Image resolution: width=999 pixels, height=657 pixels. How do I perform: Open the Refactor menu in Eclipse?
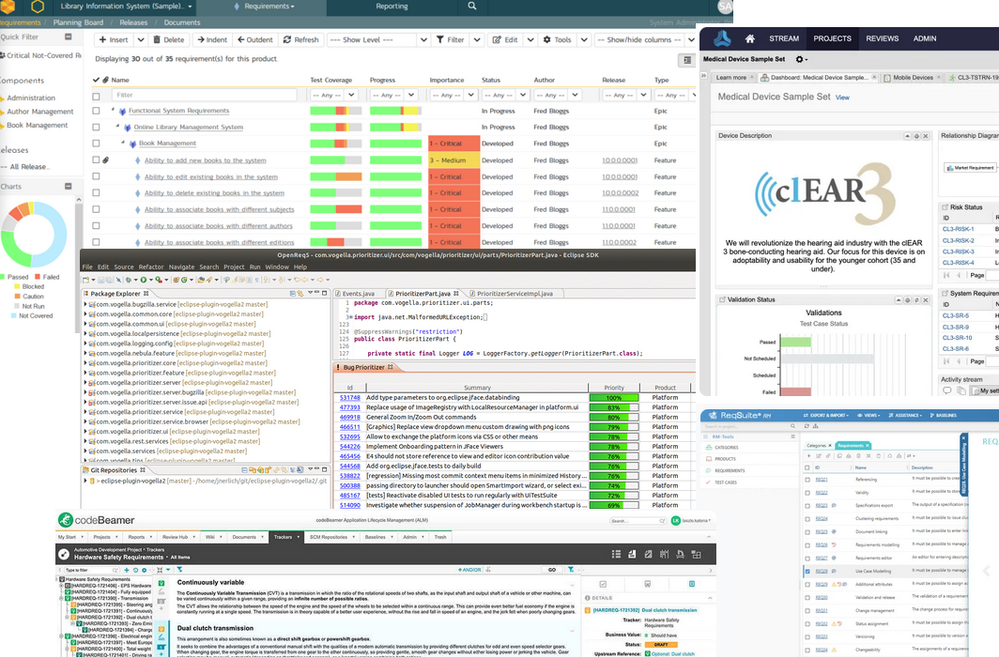point(151,267)
